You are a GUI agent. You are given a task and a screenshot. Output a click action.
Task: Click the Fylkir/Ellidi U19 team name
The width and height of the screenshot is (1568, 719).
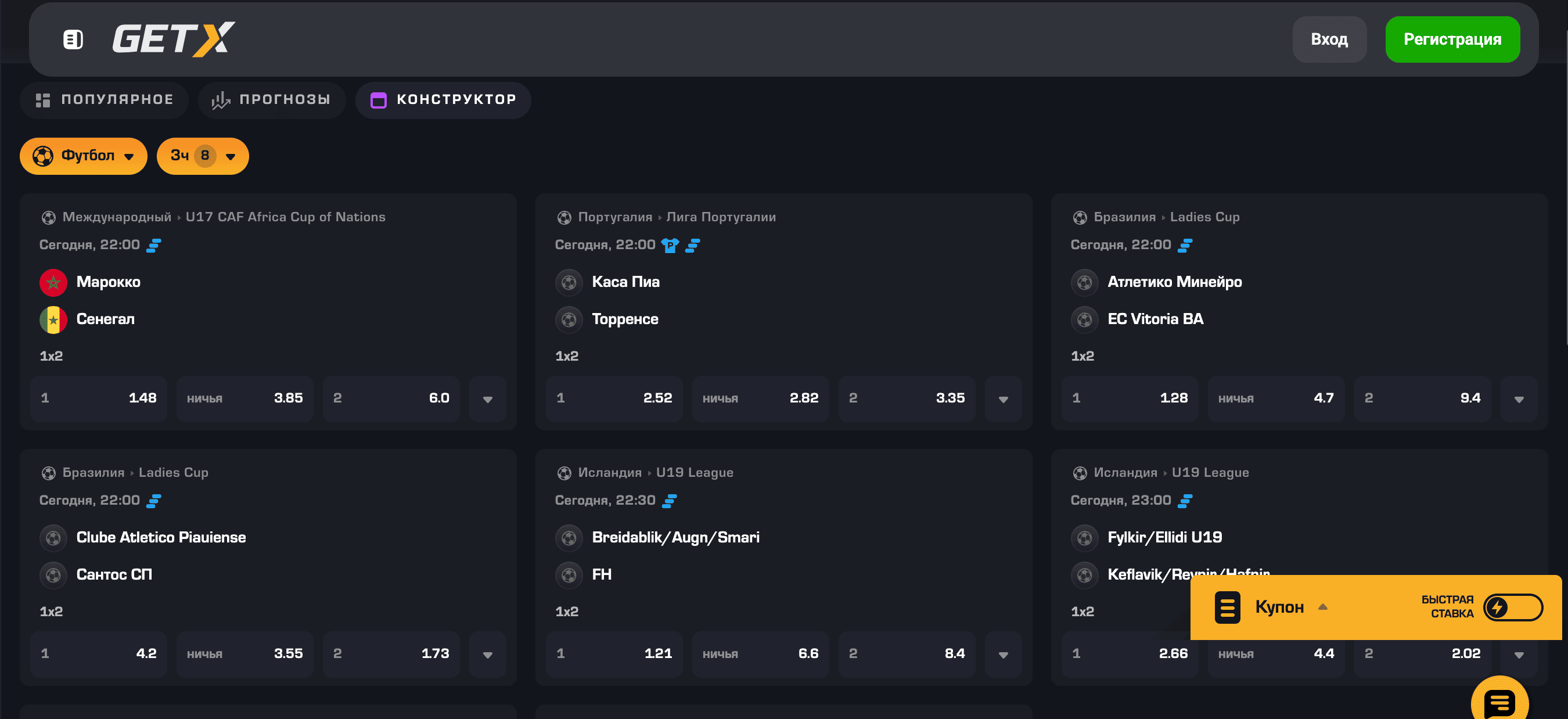click(x=1164, y=538)
